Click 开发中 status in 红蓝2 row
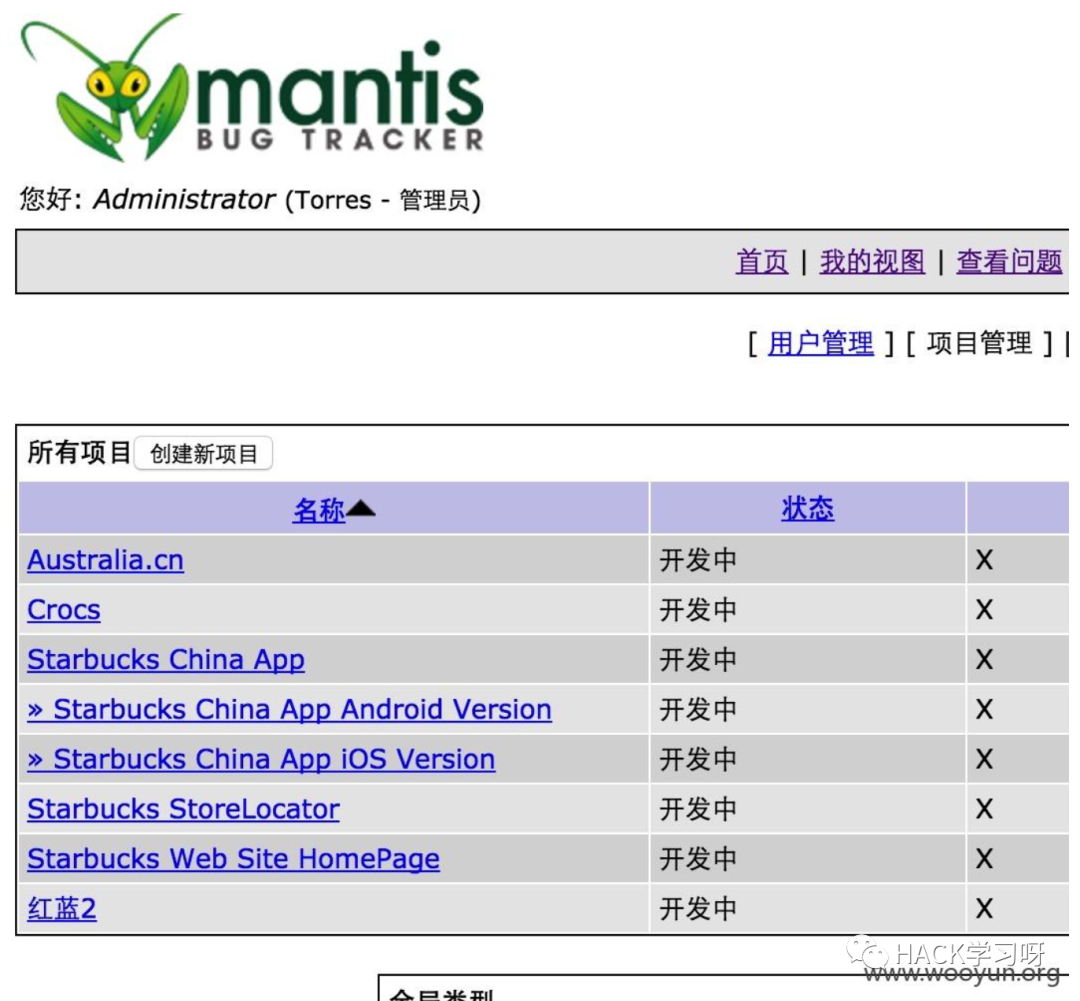This screenshot has width=1080, height=1001. point(698,909)
